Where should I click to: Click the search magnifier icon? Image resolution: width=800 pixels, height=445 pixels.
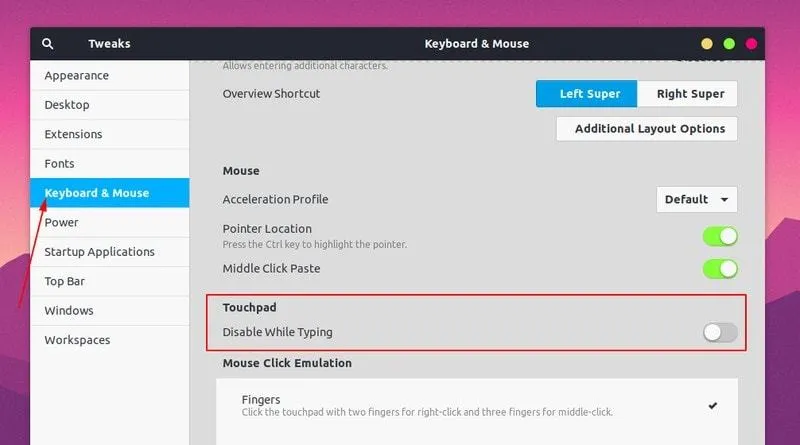point(48,44)
